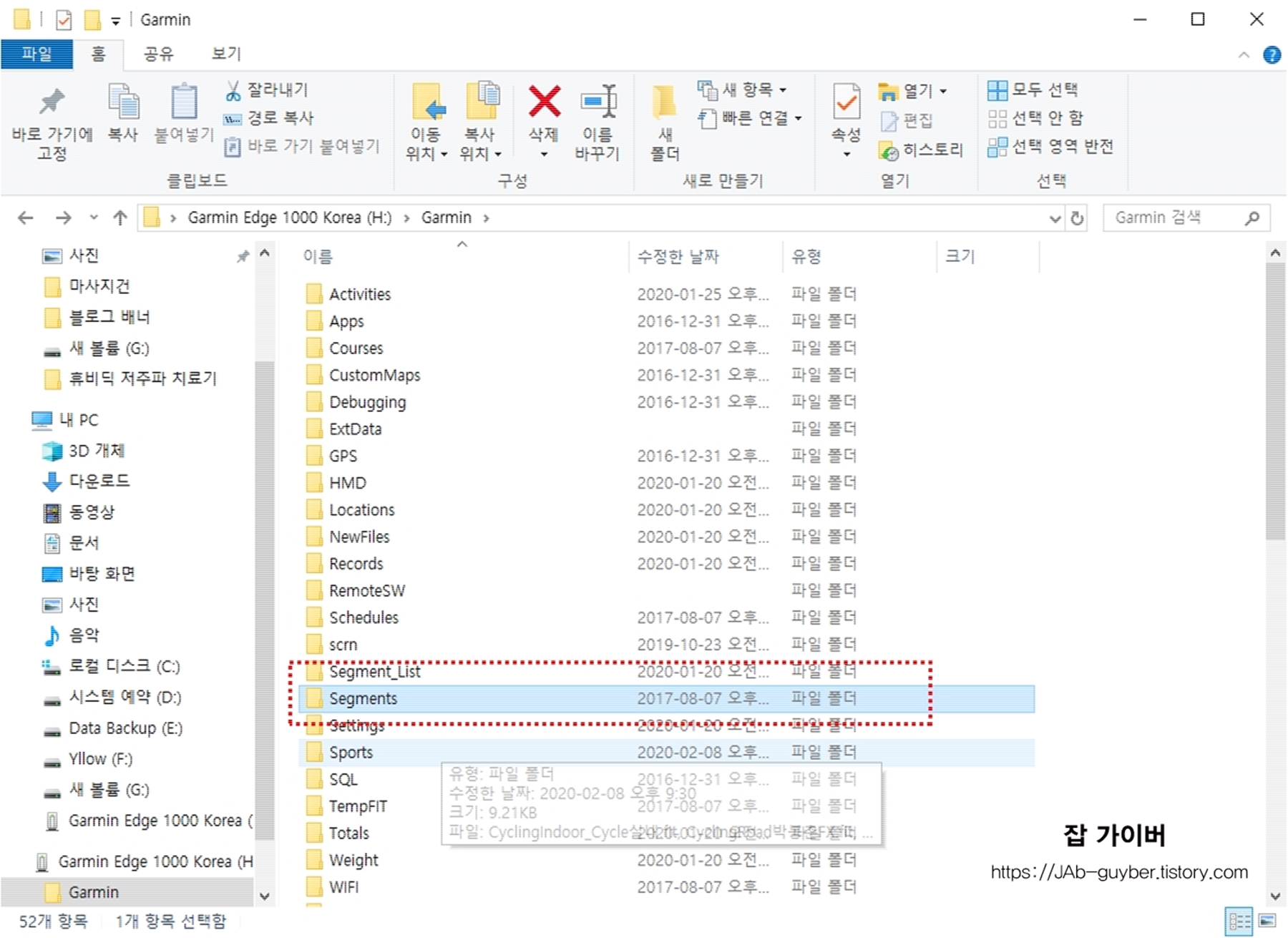The image size is (1288, 938).
Task: Select the NewFiles folder
Action: click(x=359, y=537)
